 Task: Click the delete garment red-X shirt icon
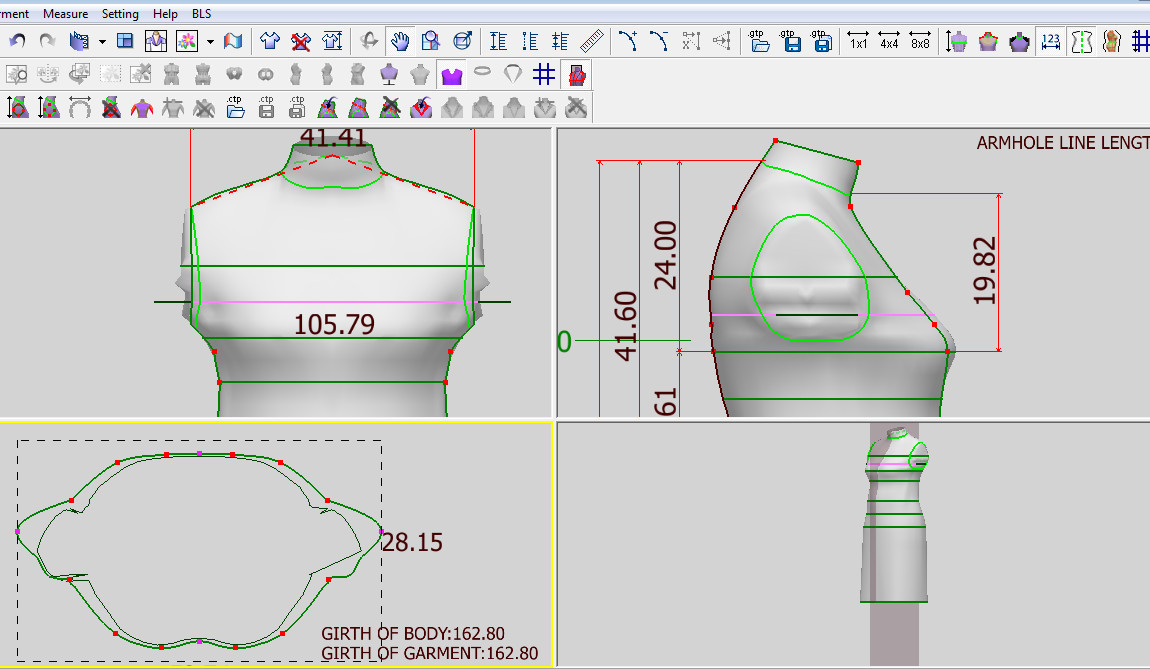click(301, 41)
